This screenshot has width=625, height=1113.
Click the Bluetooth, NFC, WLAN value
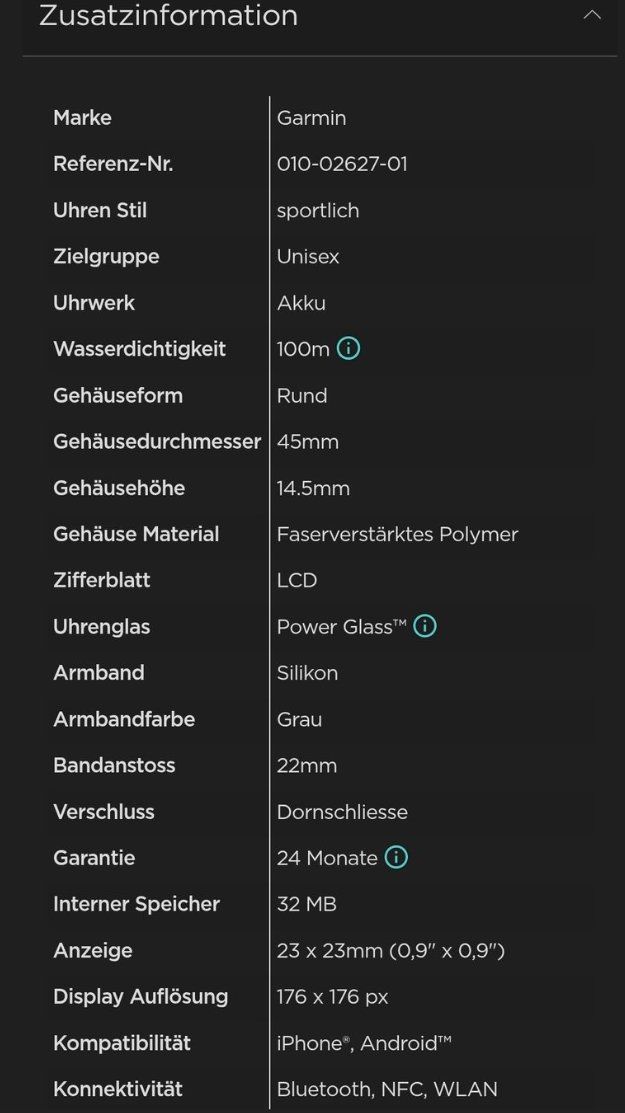tap(387, 1089)
